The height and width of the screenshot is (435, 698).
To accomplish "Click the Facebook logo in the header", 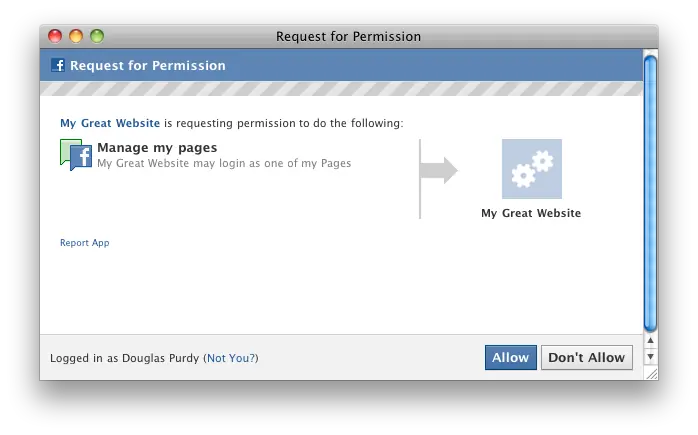I will click(x=58, y=65).
